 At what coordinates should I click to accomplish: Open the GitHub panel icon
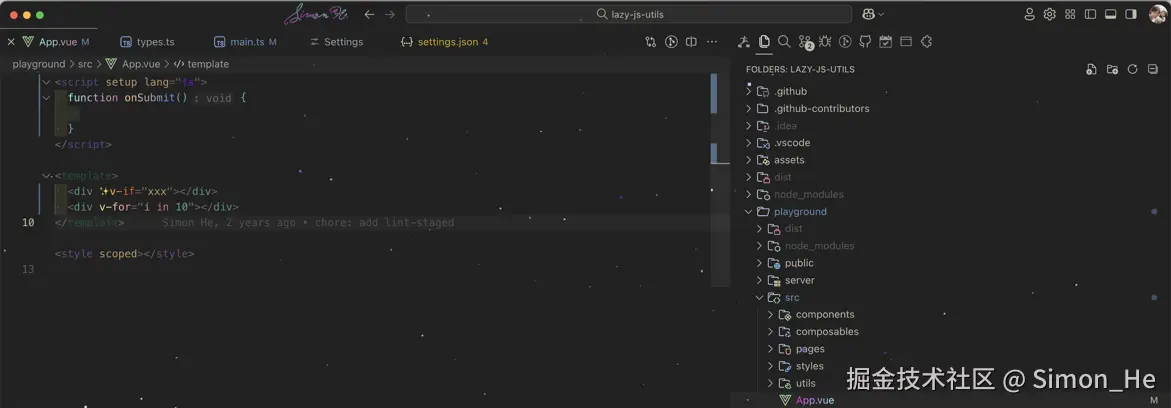tap(865, 42)
